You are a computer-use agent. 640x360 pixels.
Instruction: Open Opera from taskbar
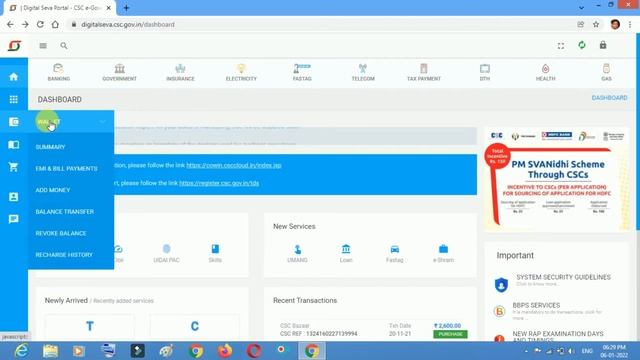253,351
